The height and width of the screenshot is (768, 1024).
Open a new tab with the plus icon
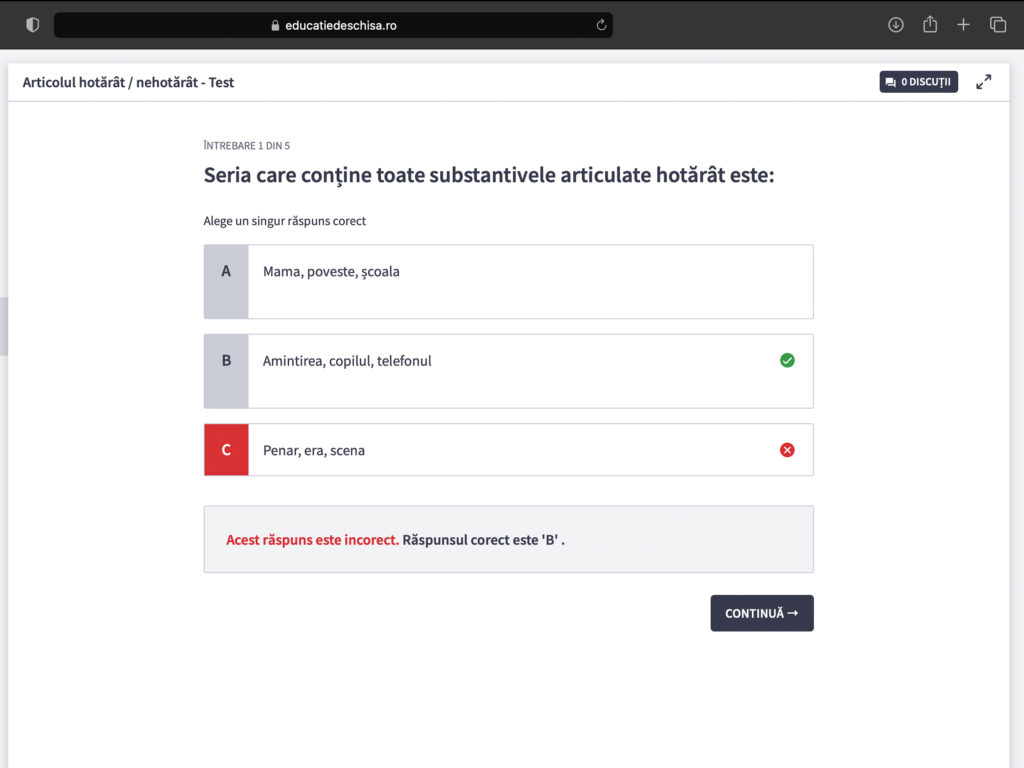point(963,25)
